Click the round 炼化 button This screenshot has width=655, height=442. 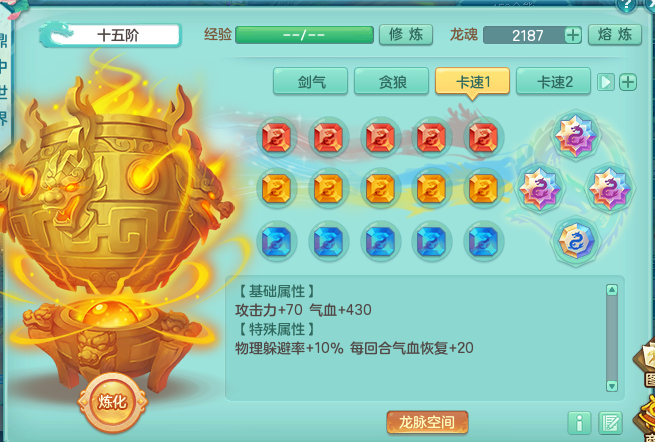tap(112, 402)
